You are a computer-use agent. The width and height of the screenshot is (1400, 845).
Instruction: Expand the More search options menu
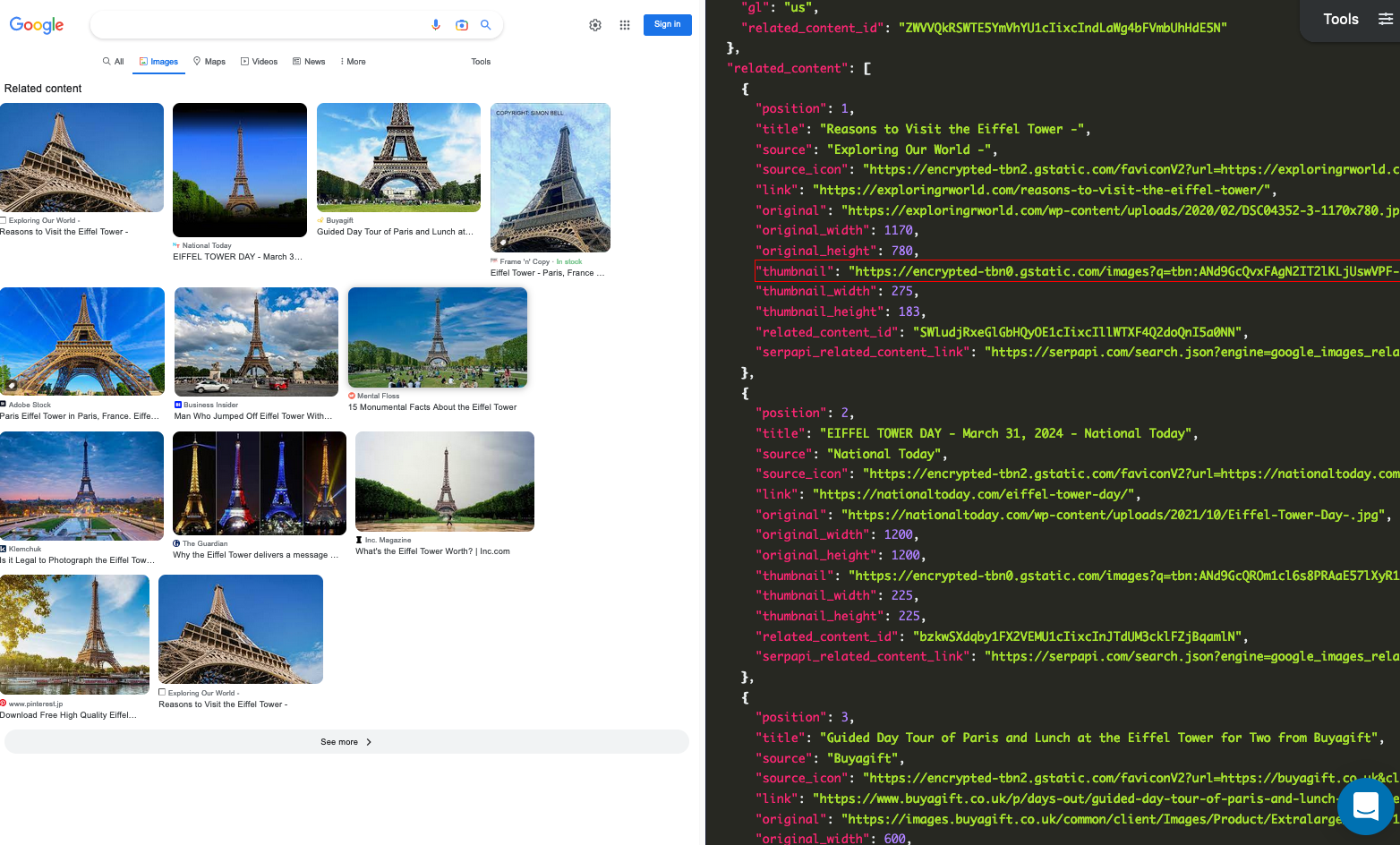click(x=353, y=62)
